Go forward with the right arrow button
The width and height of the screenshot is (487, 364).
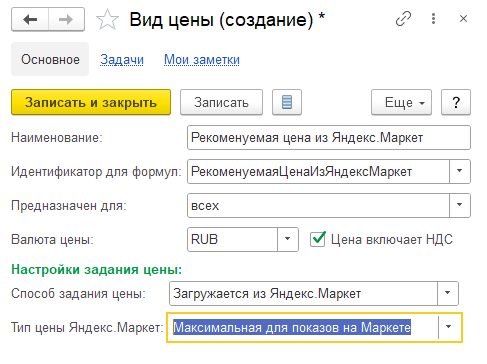pos(66,20)
